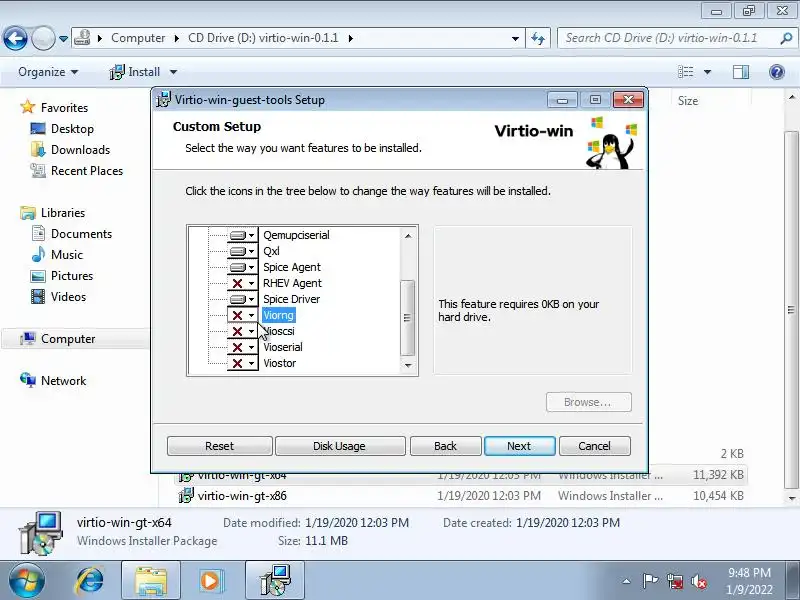Open Explorer help icon
This screenshot has height=600, width=800.
[x=777, y=72]
